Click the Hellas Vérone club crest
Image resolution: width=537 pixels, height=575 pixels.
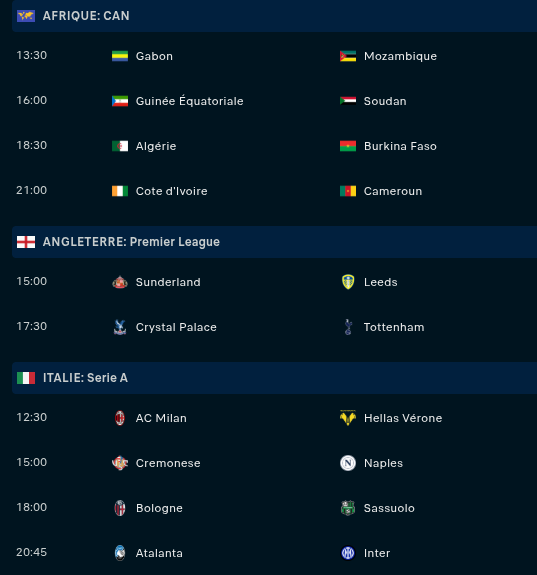click(348, 418)
